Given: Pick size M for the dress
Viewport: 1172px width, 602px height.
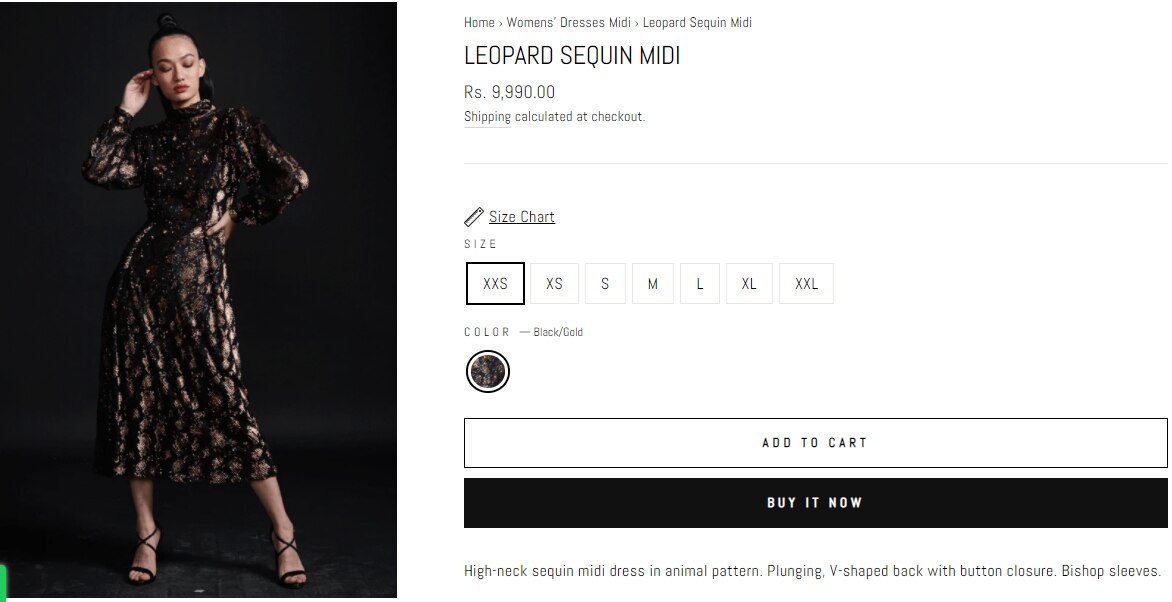Looking at the screenshot, I should [x=652, y=283].
